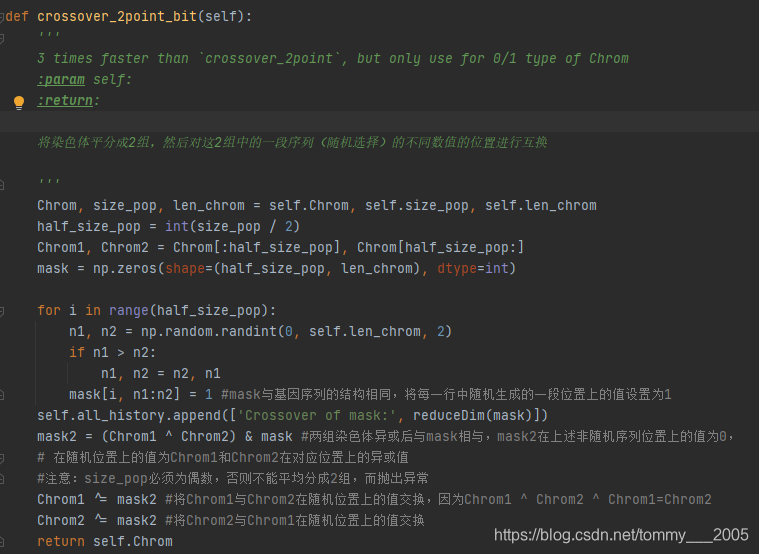This screenshot has width=759, height=554.
Task: Click 'reduceDim(mask)' call
Action: coord(473,416)
